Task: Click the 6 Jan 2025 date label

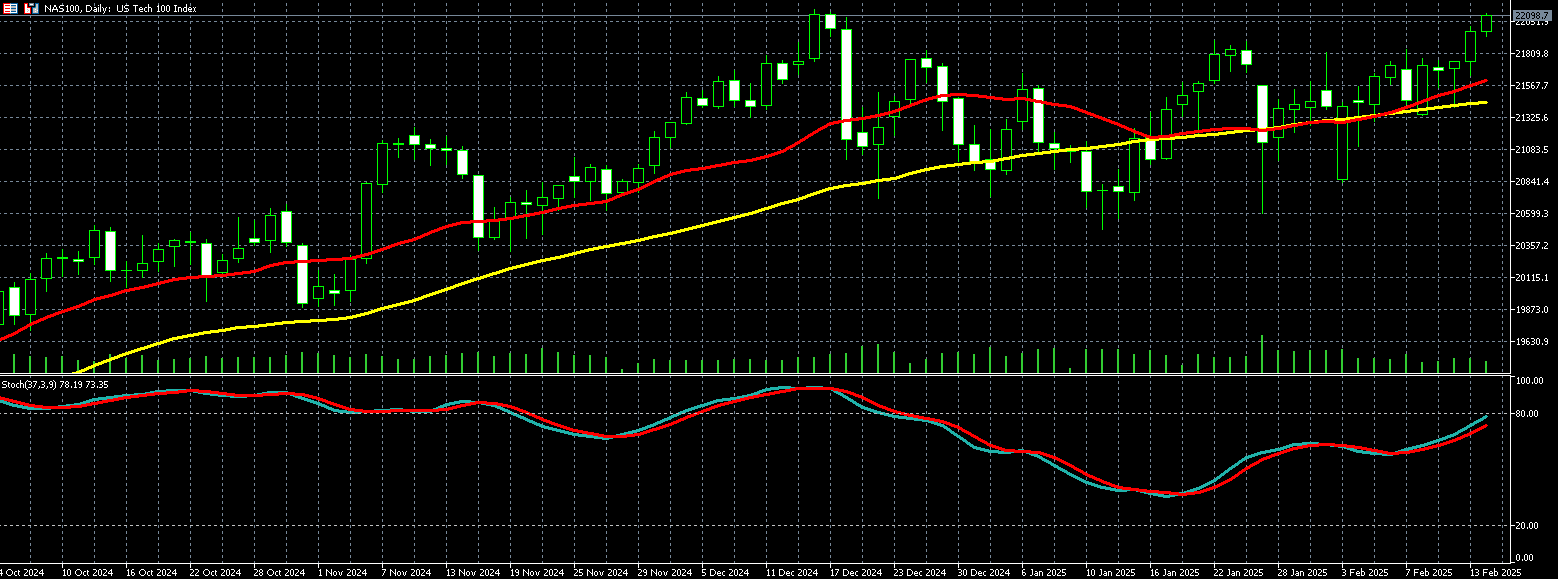Action: pyautogui.click(x=1046, y=573)
